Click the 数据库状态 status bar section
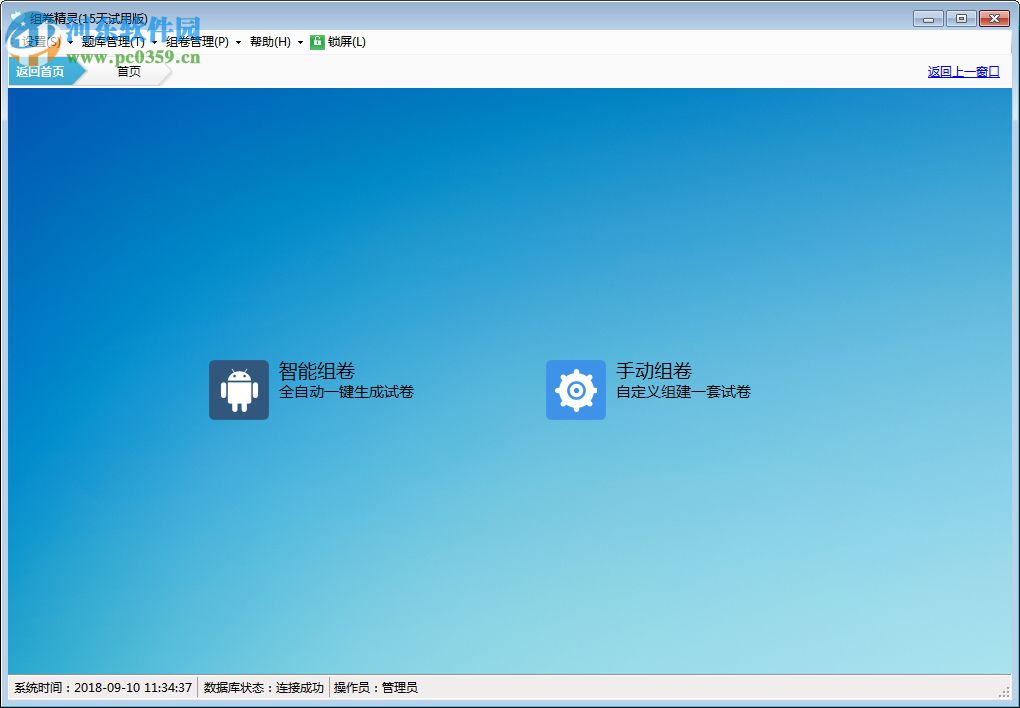The height and width of the screenshot is (708, 1020). pyautogui.click(x=262, y=688)
